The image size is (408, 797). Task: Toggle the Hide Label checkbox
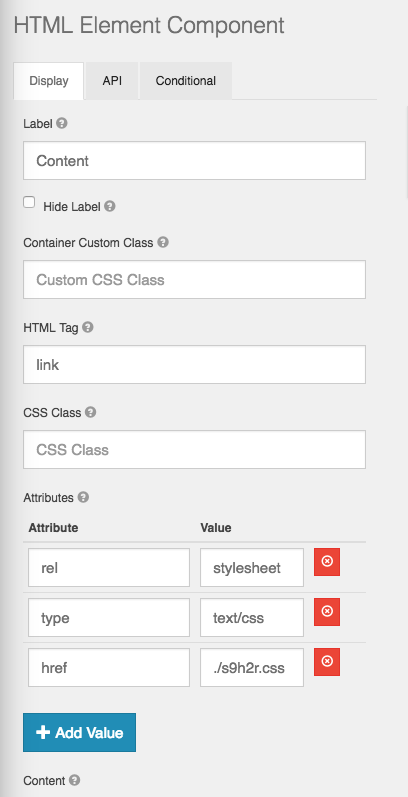[x=29, y=202]
